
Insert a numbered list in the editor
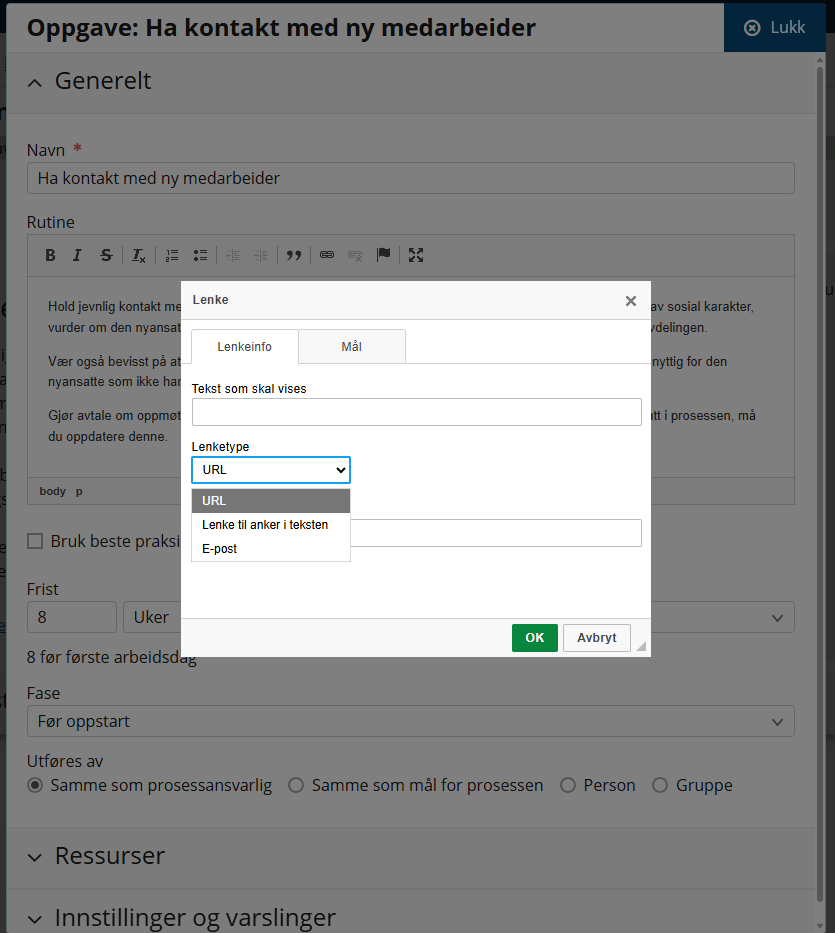tap(172, 255)
